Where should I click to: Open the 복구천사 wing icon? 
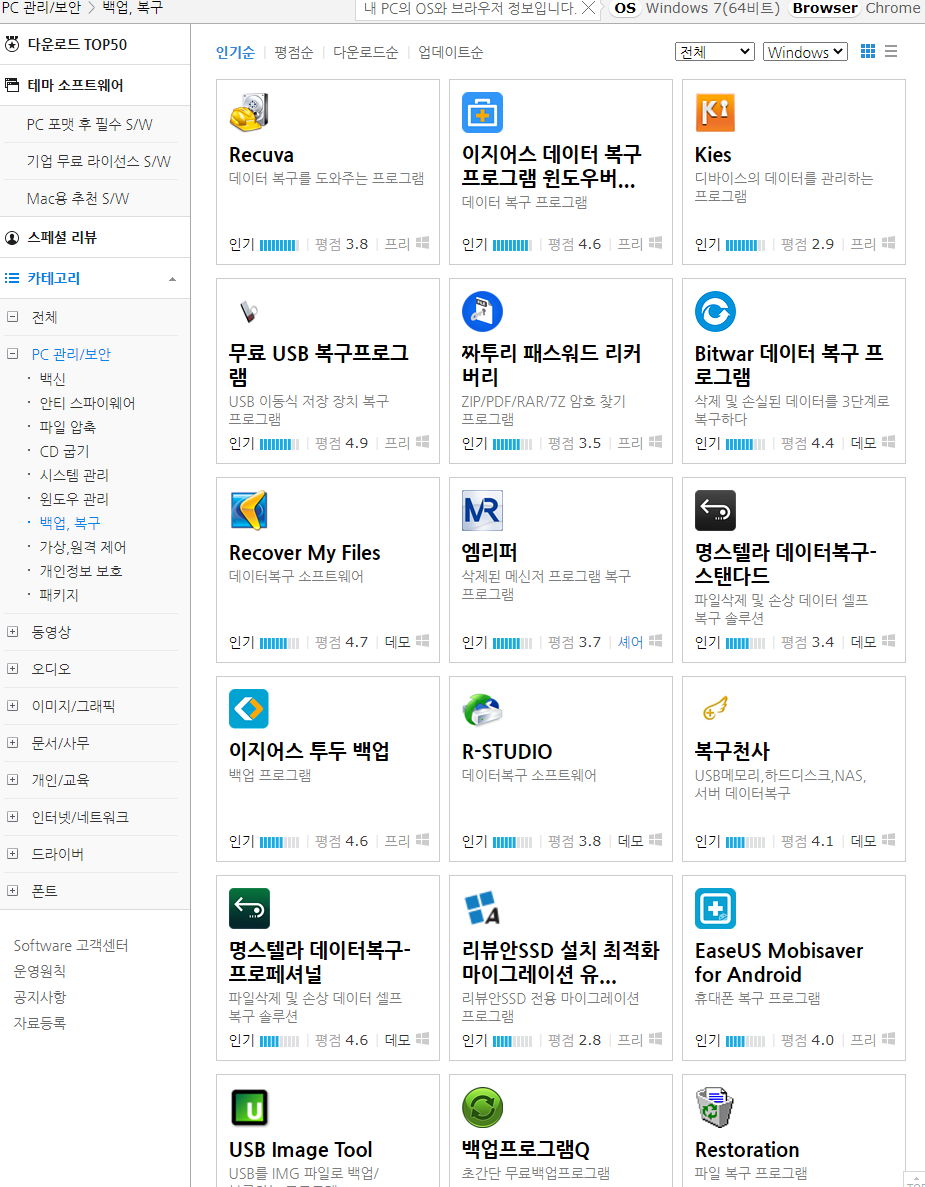click(x=715, y=709)
